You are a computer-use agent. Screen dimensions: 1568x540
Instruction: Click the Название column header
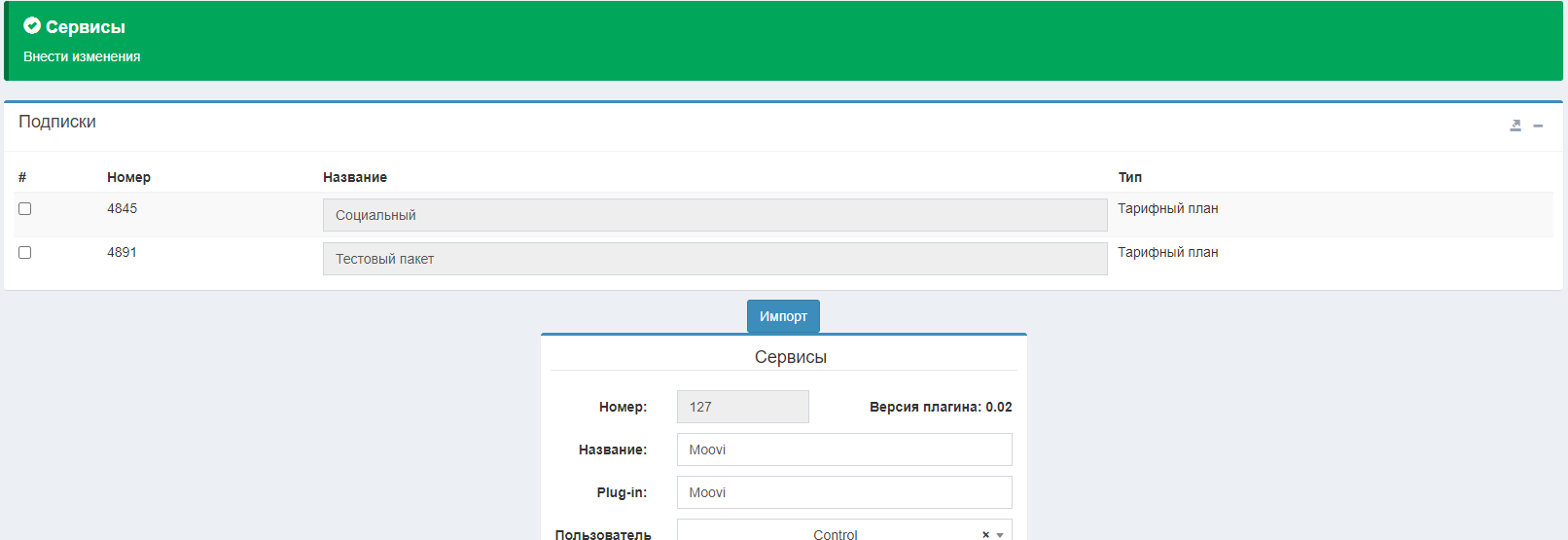[355, 177]
